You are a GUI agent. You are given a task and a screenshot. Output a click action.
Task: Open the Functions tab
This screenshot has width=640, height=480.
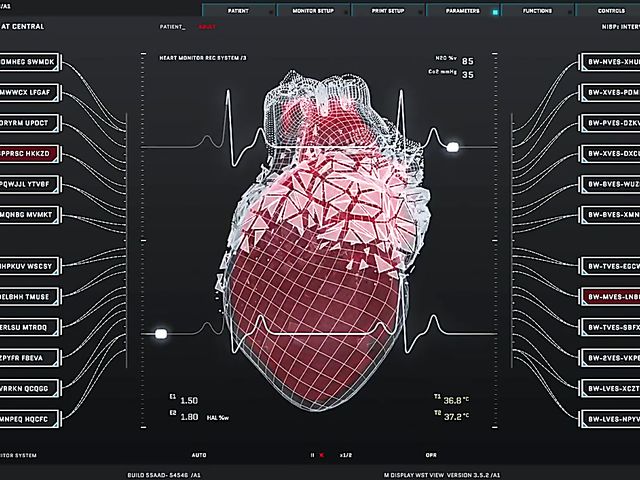click(538, 10)
